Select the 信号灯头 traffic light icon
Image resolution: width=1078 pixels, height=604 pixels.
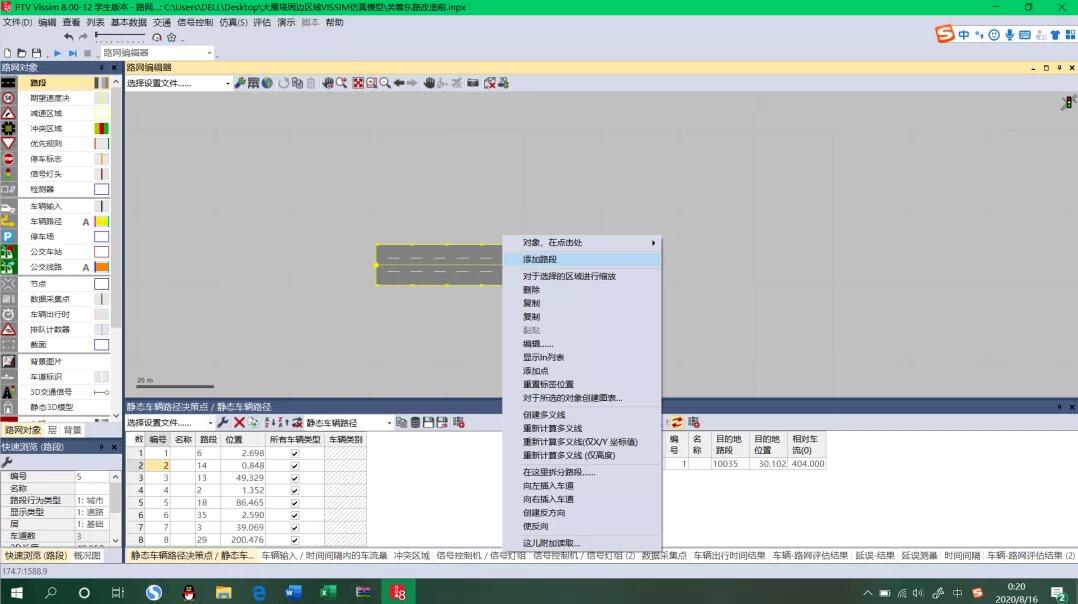tap(8, 173)
